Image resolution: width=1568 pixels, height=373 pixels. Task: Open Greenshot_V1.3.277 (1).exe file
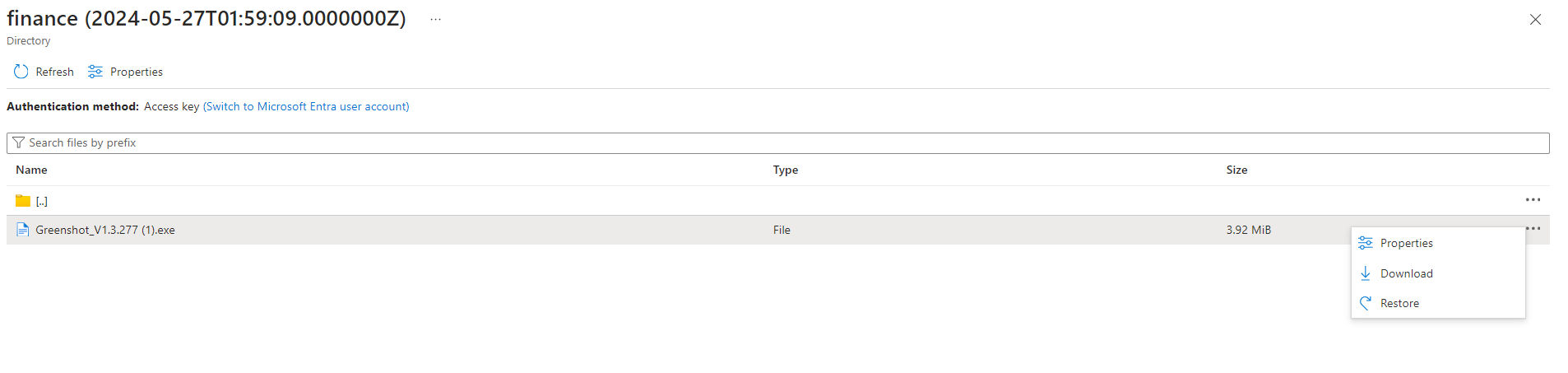pos(105,231)
